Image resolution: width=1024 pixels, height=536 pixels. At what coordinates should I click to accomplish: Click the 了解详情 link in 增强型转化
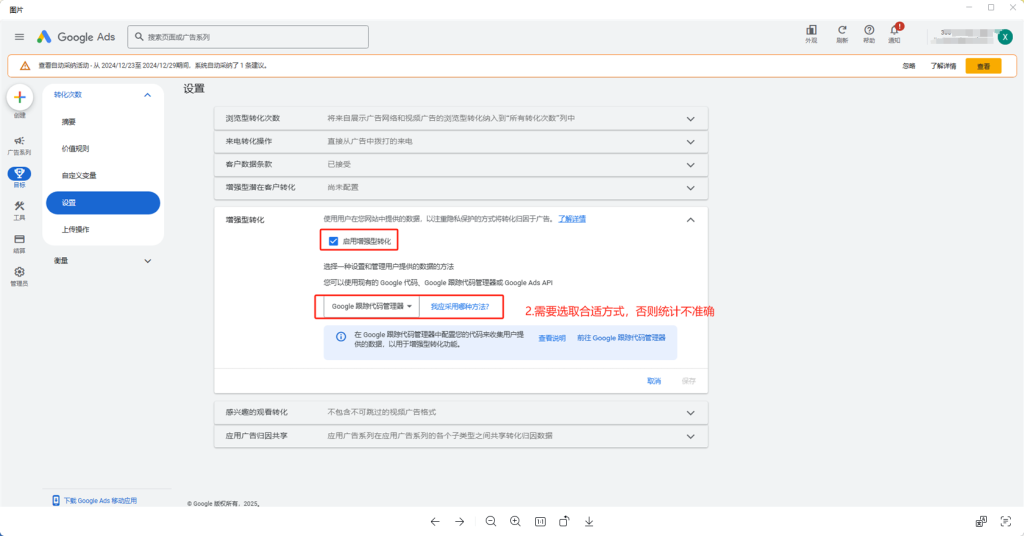pyautogui.click(x=572, y=219)
